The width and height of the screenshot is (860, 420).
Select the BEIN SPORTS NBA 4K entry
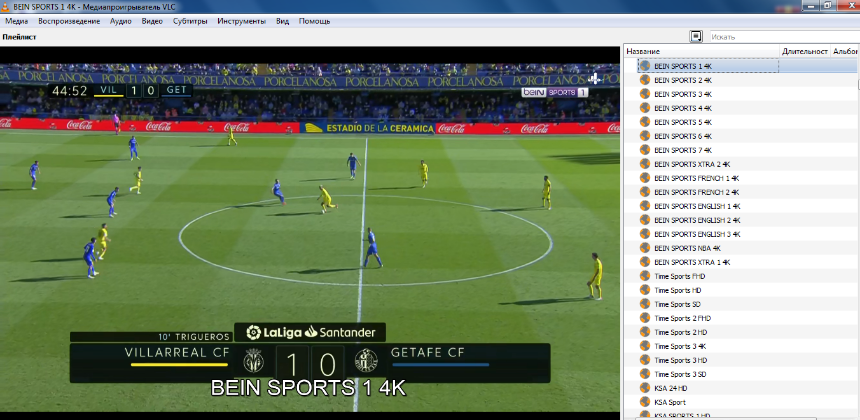[x=687, y=248]
